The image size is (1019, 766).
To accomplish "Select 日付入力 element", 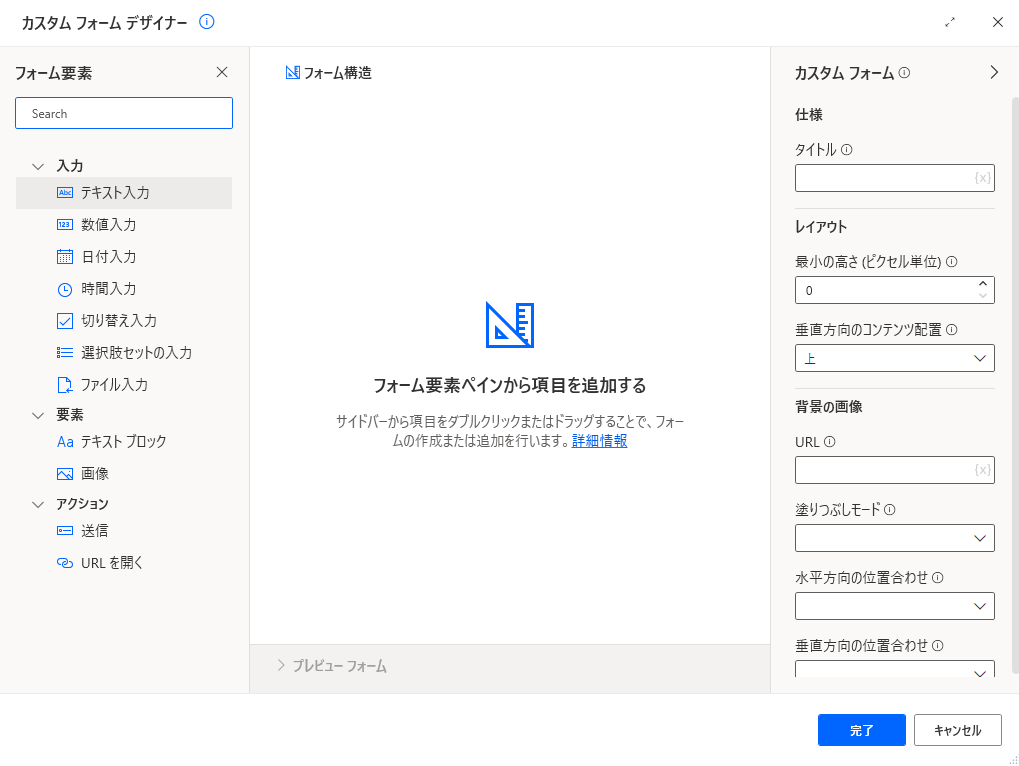I will coord(123,257).
